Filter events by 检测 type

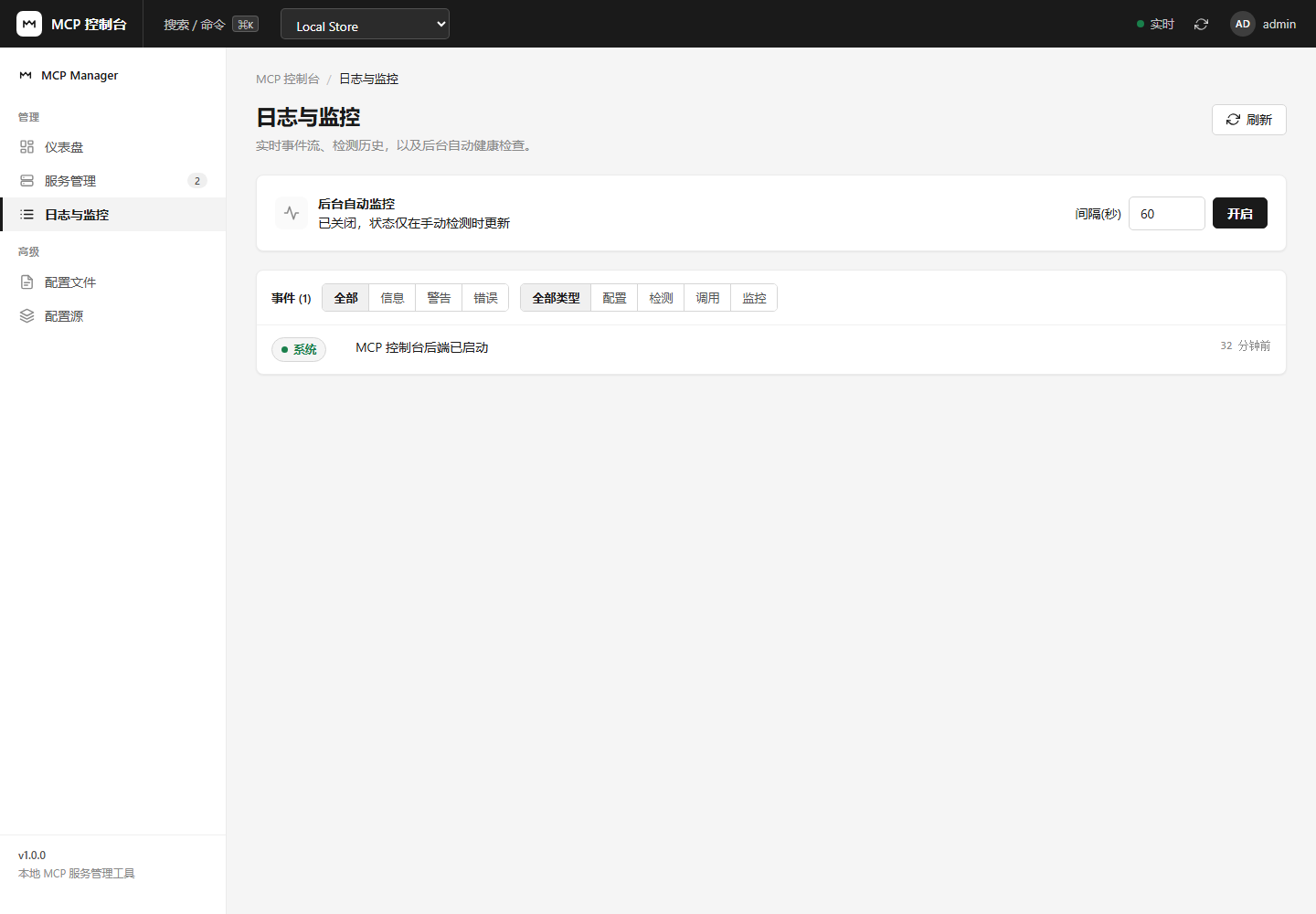tap(661, 298)
